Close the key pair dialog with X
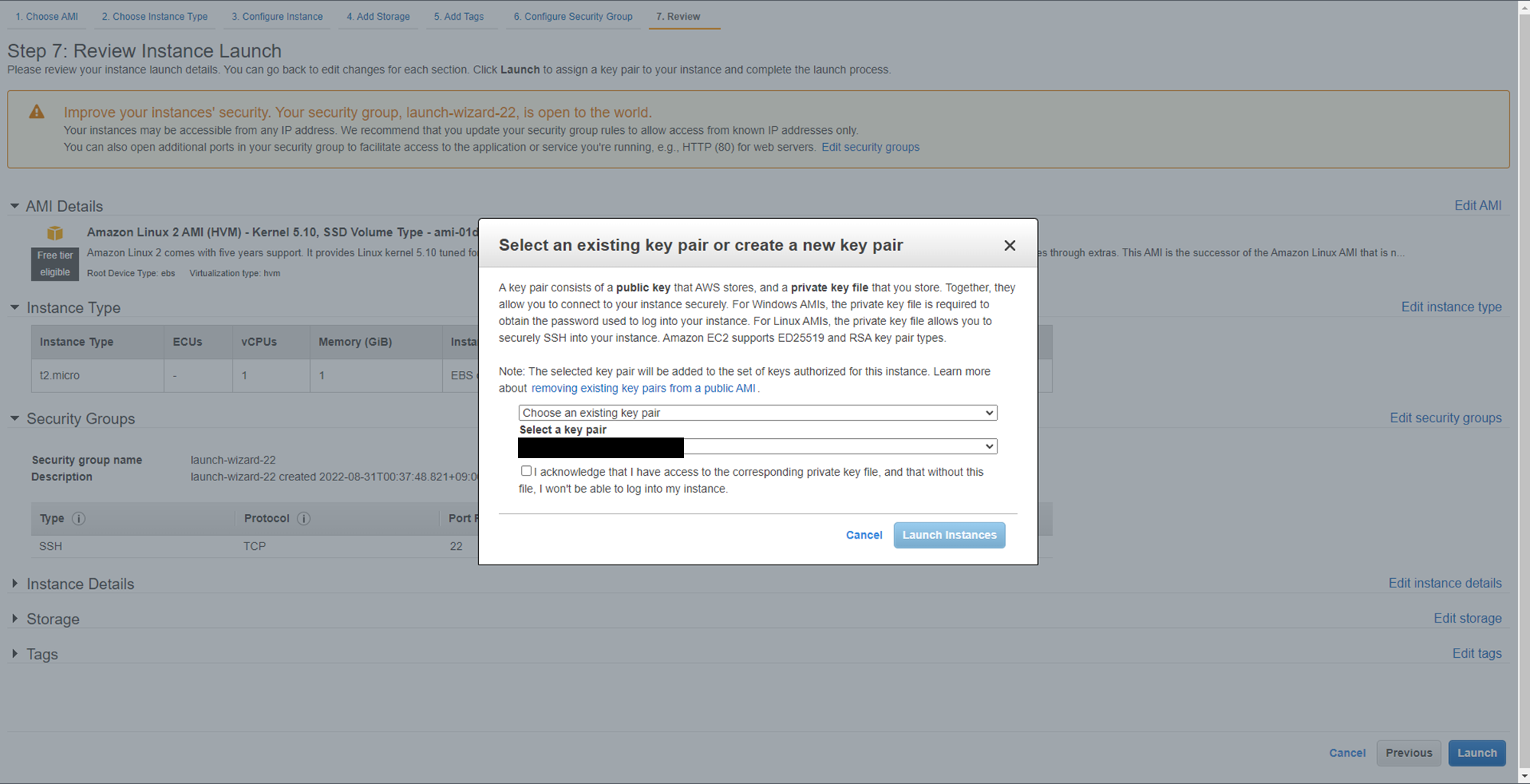 [1010, 246]
